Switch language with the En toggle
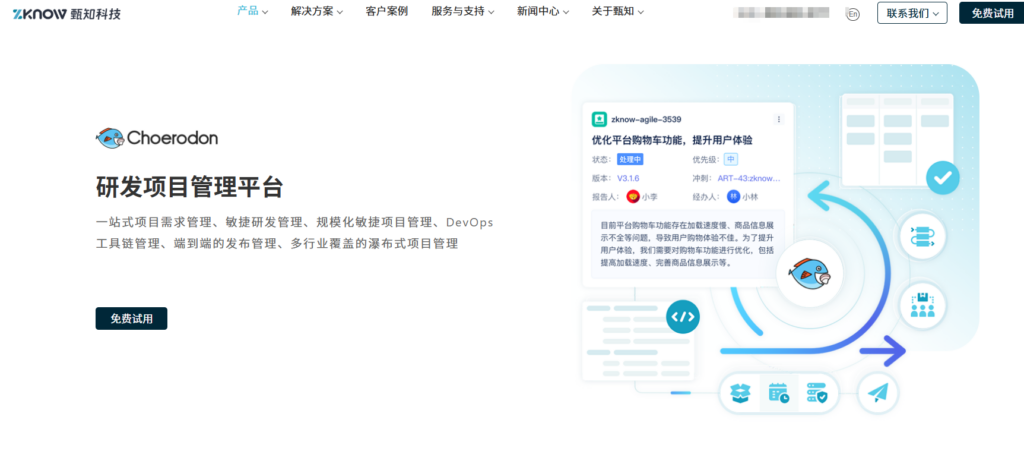 [852, 14]
